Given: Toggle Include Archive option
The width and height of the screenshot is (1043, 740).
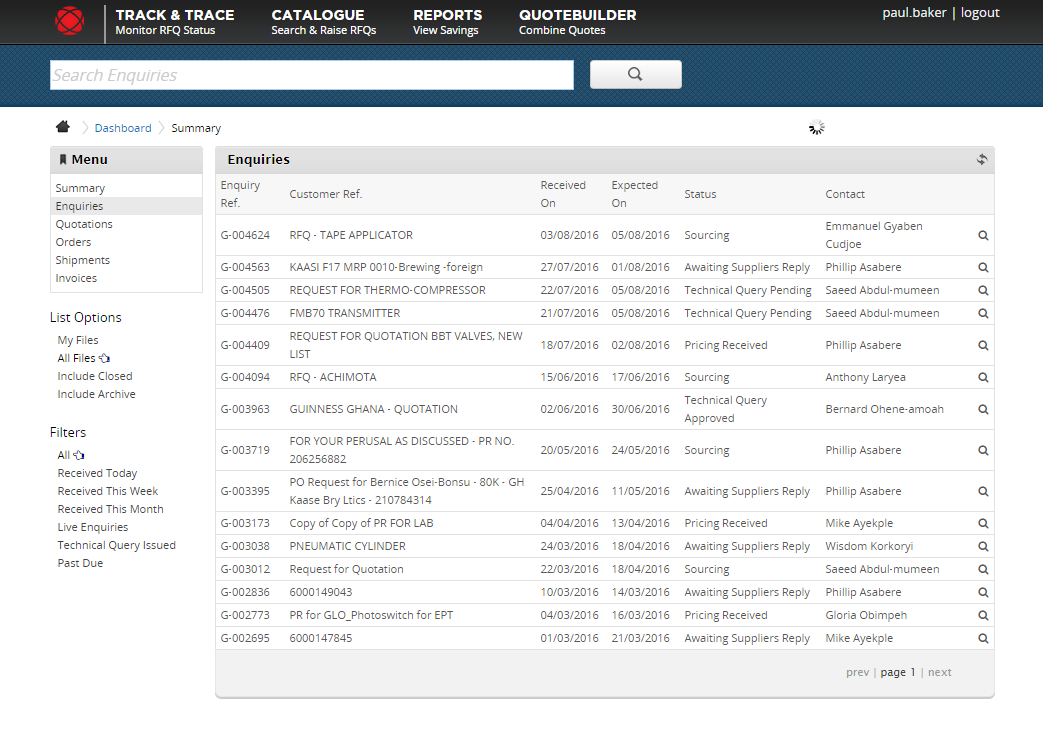Looking at the screenshot, I should [x=96, y=394].
